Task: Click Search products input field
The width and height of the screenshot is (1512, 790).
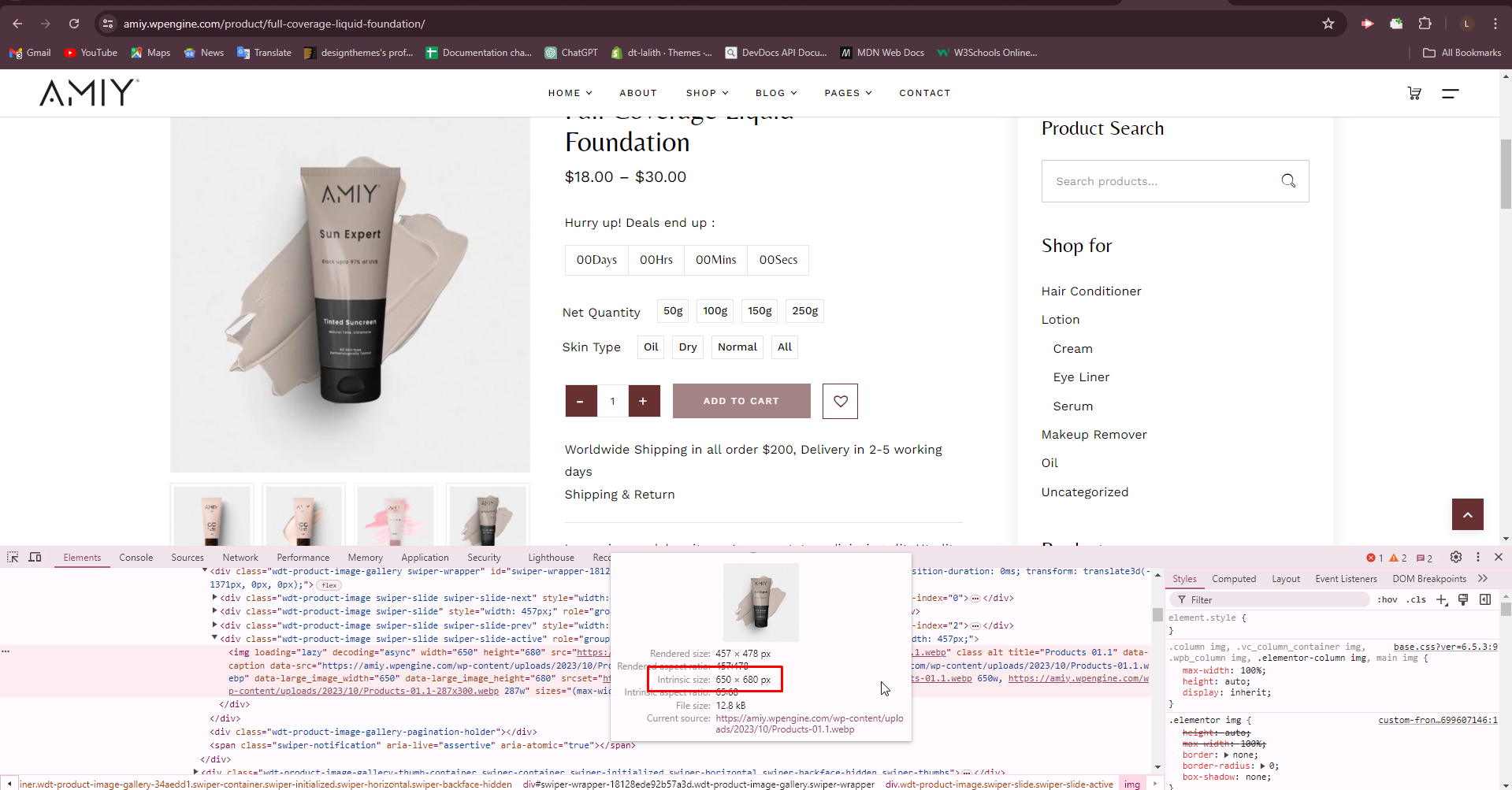Action: coord(1158,181)
